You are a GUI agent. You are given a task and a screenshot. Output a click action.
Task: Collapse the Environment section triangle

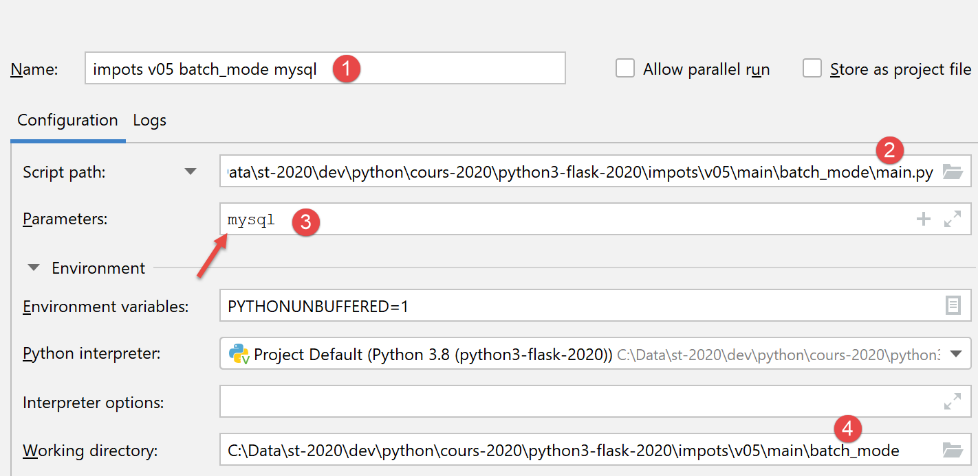coord(34,268)
